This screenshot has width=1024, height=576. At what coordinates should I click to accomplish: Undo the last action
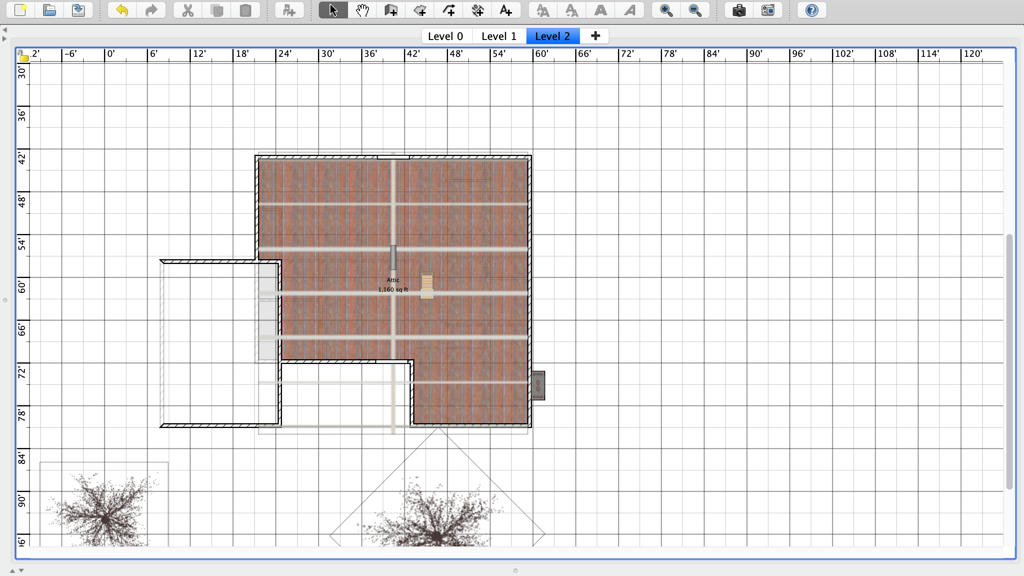click(x=121, y=10)
